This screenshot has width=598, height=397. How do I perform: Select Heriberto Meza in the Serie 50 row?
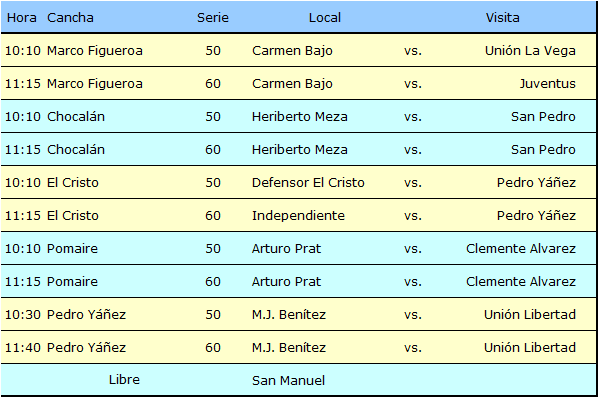[299, 116]
